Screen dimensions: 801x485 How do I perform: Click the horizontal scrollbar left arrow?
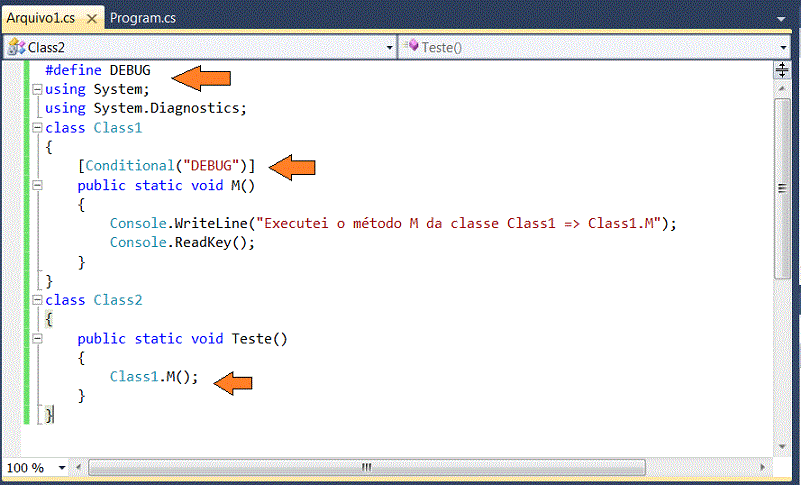(x=79, y=467)
